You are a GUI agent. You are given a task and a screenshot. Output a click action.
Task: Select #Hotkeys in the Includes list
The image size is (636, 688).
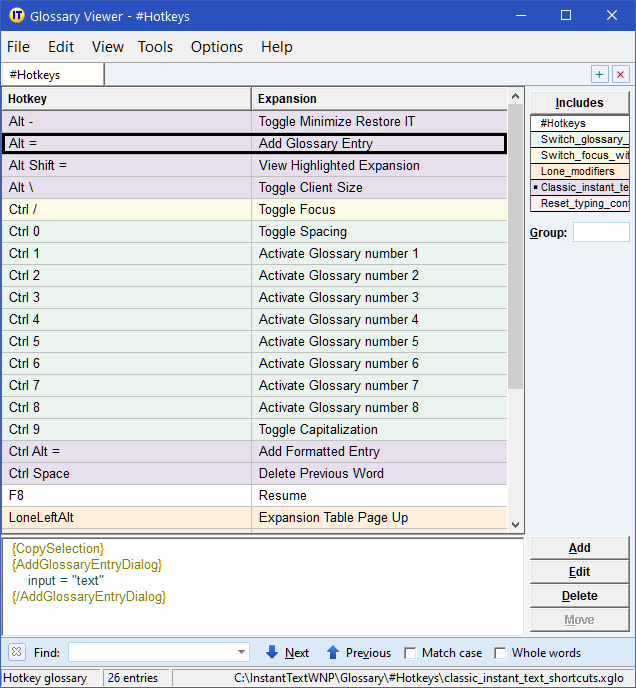point(580,123)
